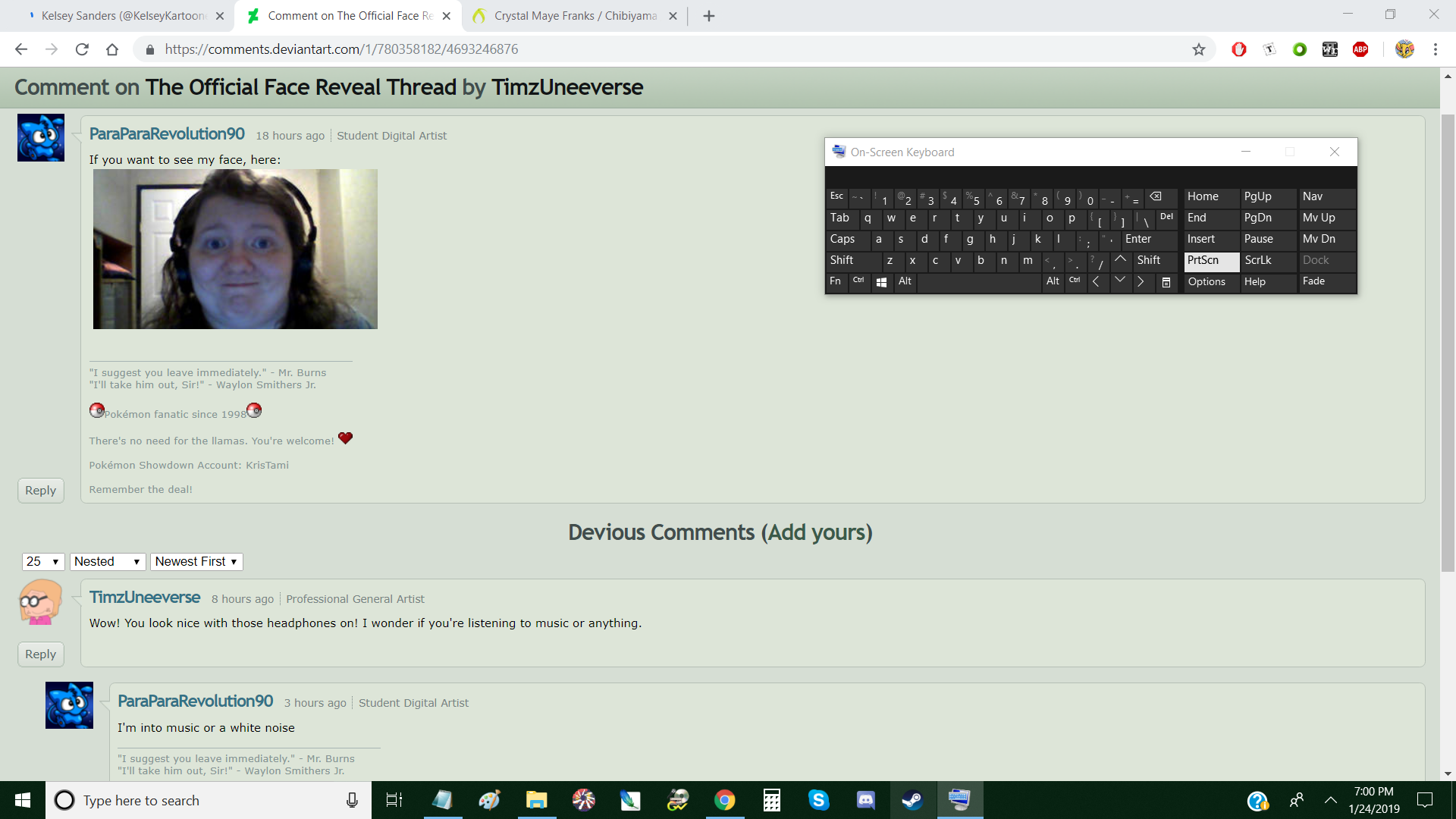Image resolution: width=1456 pixels, height=819 pixels.
Task: Open ParaParaRevolution90 profile from top comment
Action: [x=167, y=134]
